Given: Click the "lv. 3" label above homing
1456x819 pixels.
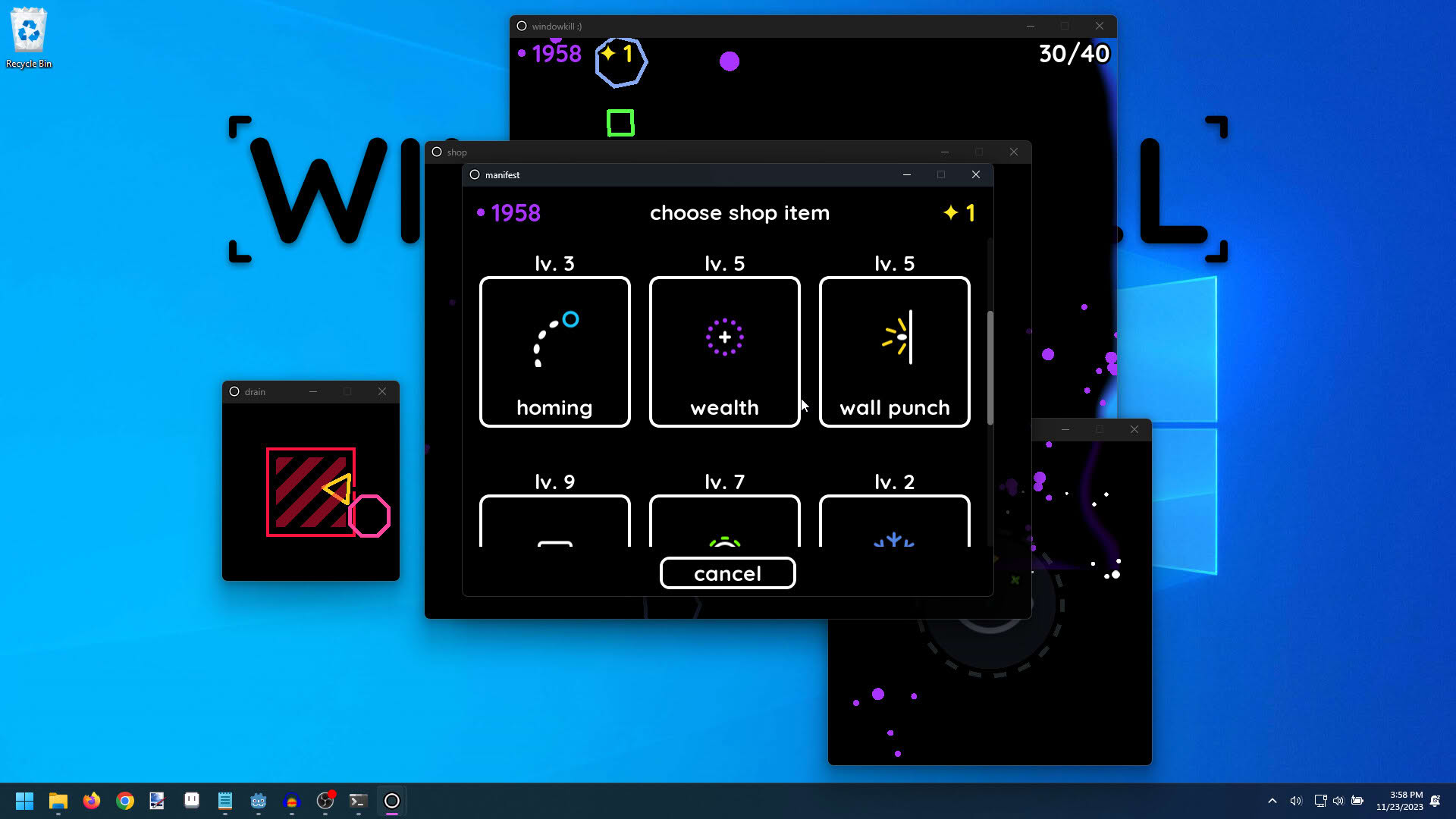Looking at the screenshot, I should [x=554, y=263].
